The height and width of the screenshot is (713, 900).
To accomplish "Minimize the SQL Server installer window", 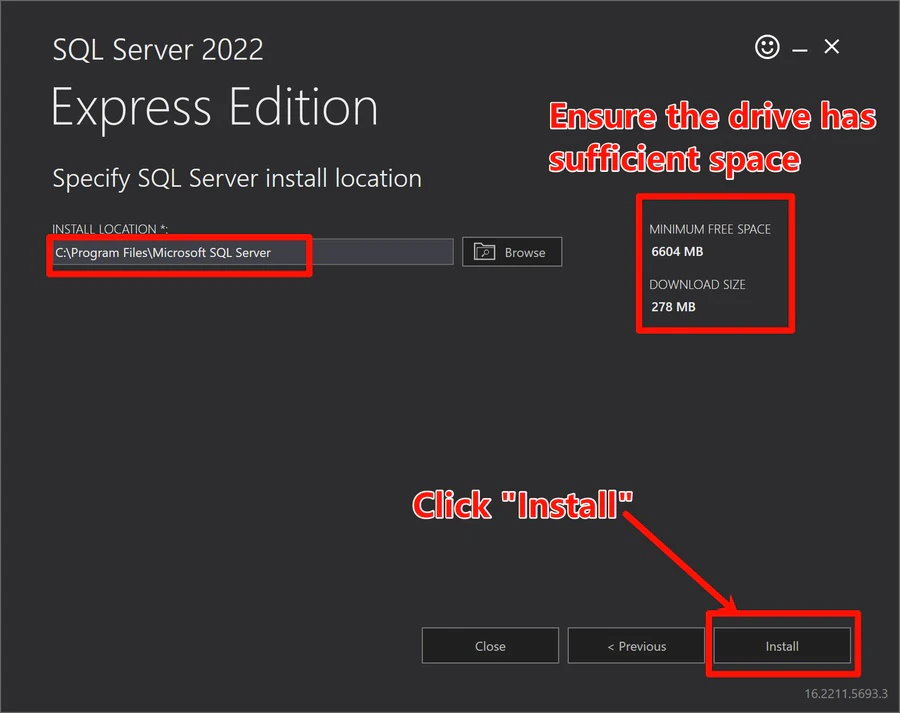I will [x=800, y=51].
